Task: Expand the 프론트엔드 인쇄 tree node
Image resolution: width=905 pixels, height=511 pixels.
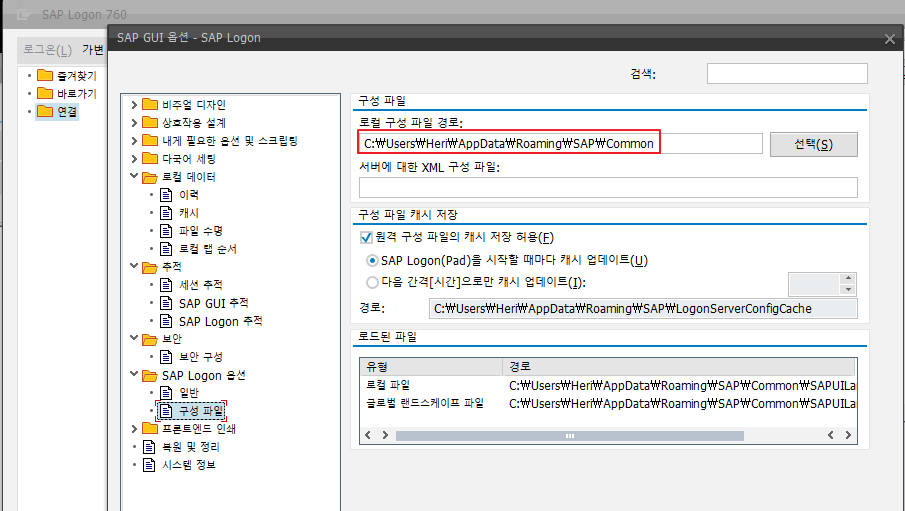Action: 134,428
